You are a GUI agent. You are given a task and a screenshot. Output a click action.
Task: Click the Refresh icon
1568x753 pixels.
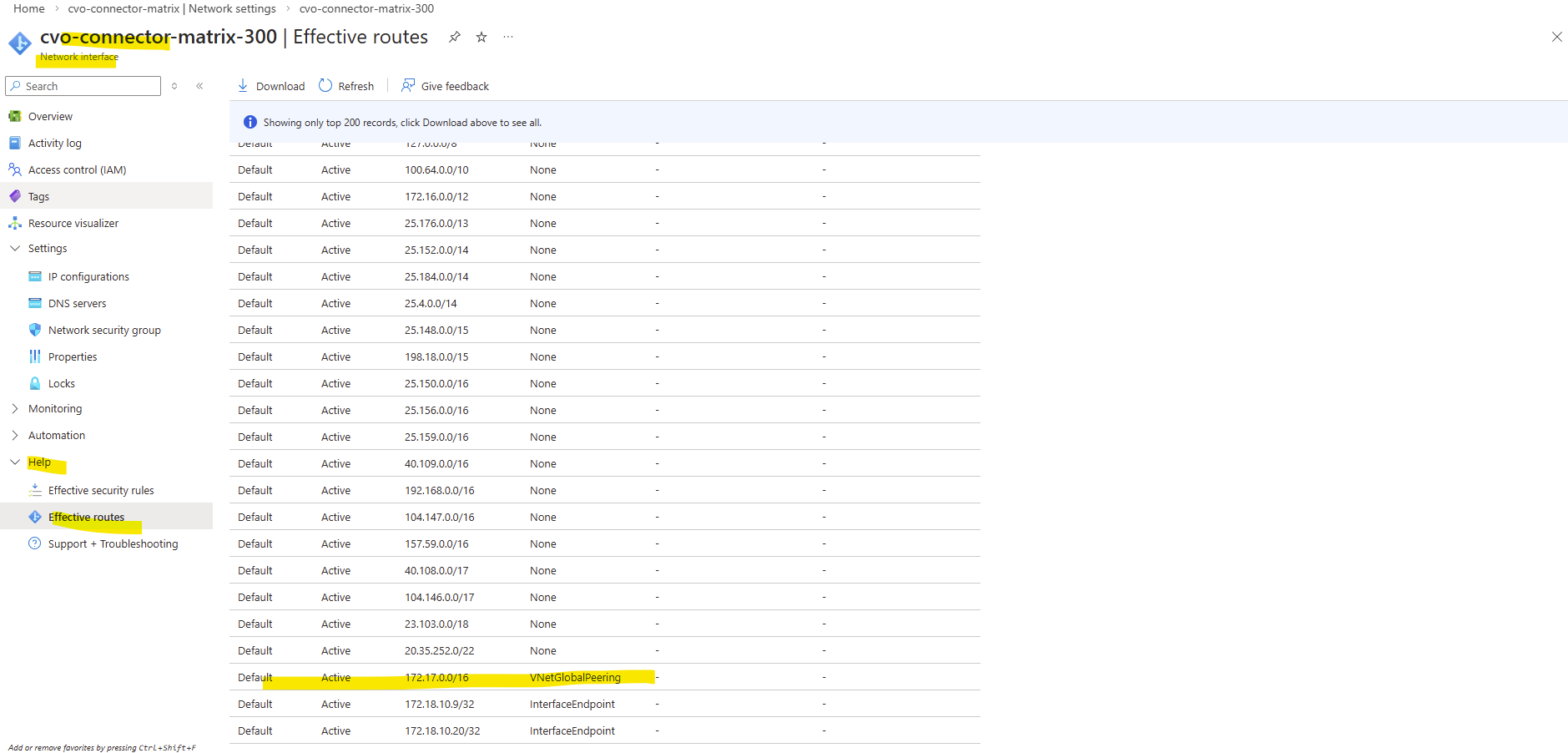click(325, 86)
